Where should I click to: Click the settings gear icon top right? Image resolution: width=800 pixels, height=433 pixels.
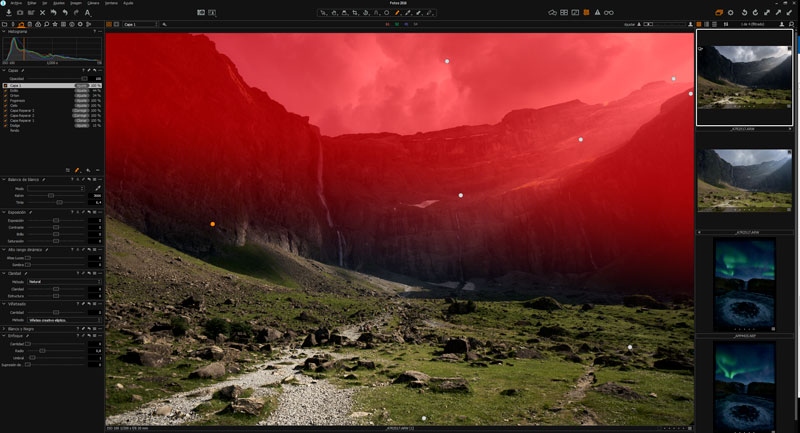(x=730, y=12)
